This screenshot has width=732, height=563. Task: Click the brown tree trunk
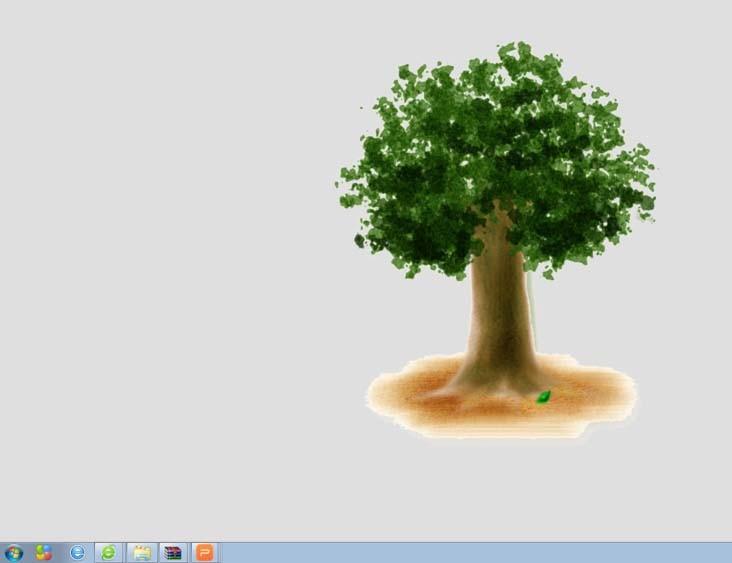498,300
